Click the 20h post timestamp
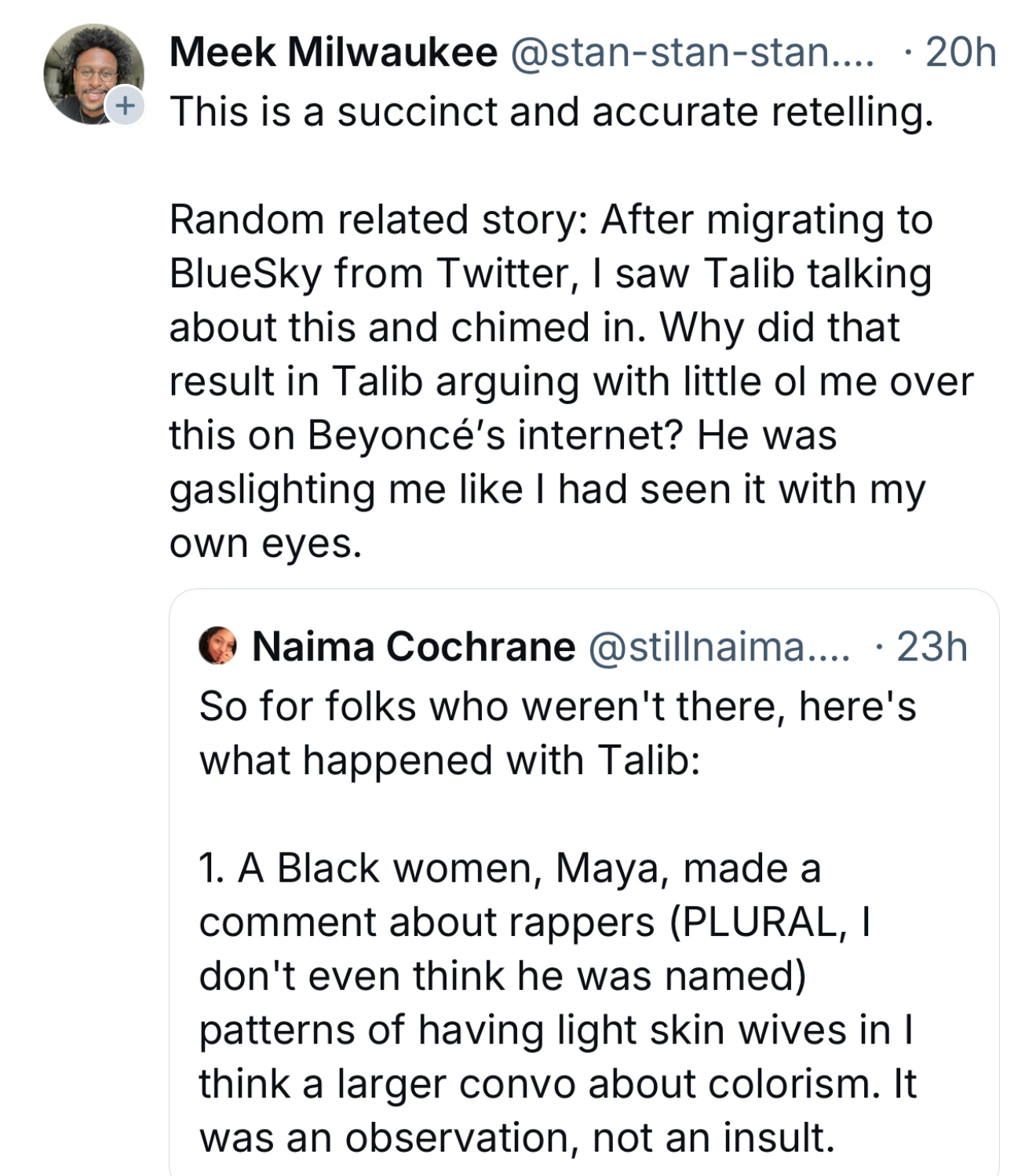 pos(961,53)
